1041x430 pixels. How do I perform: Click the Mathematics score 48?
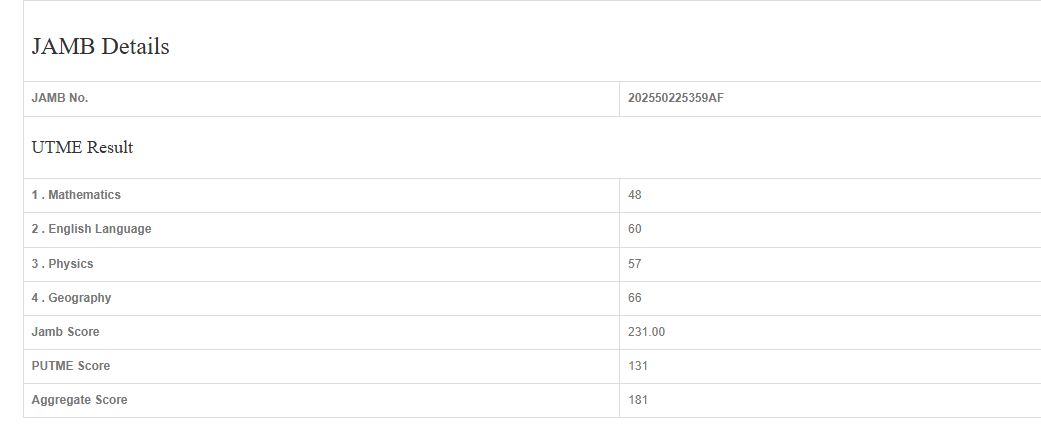tap(635, 195)
